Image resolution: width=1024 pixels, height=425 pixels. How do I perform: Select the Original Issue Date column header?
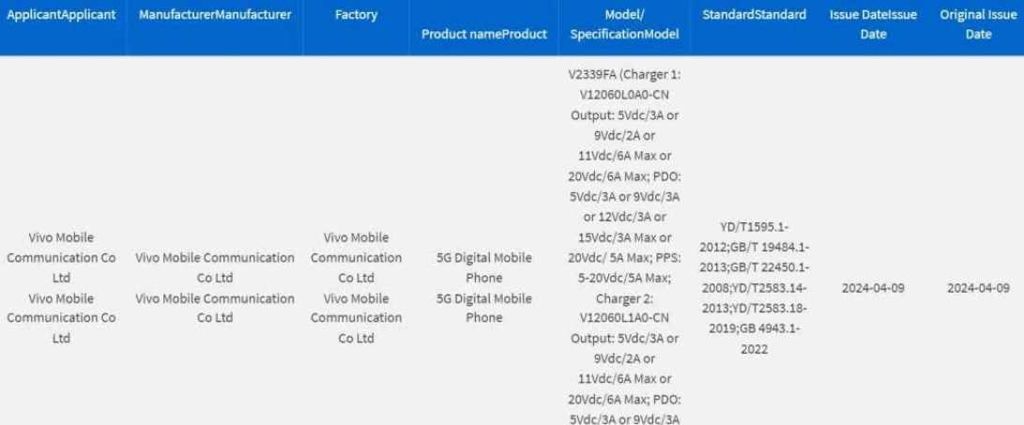point(979,24)
